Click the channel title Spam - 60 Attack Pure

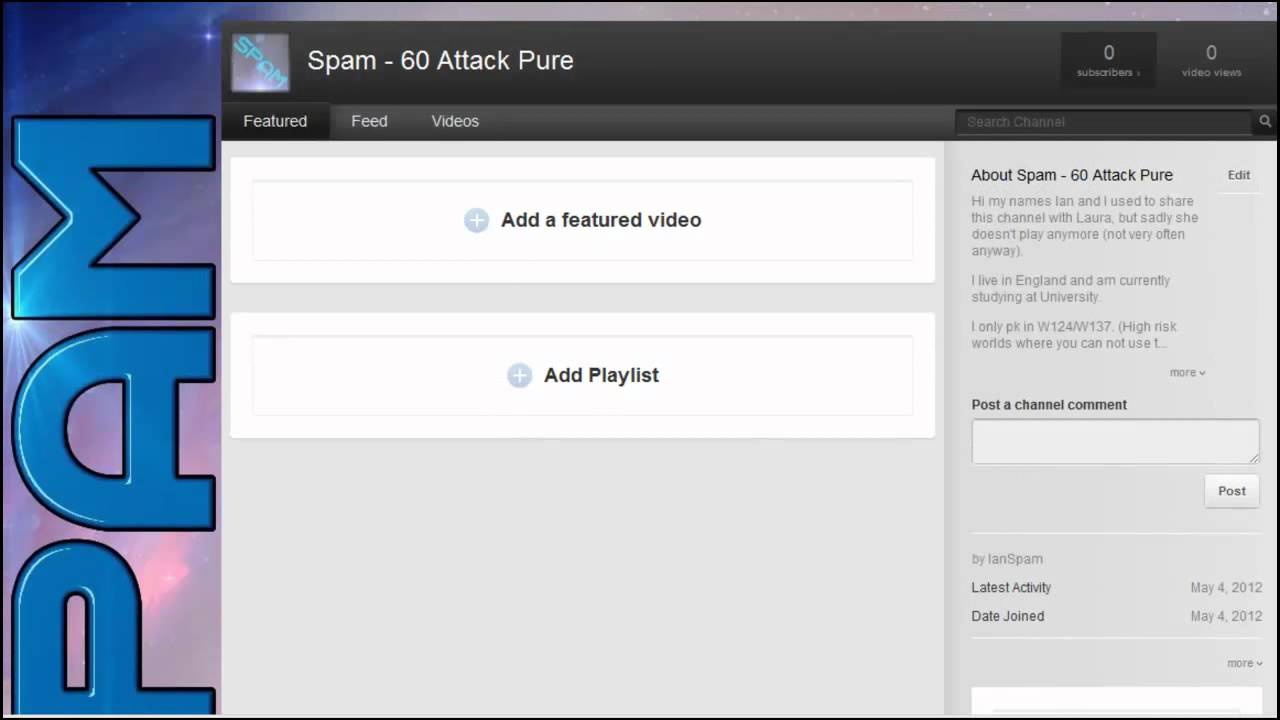(x=440, y=60)
